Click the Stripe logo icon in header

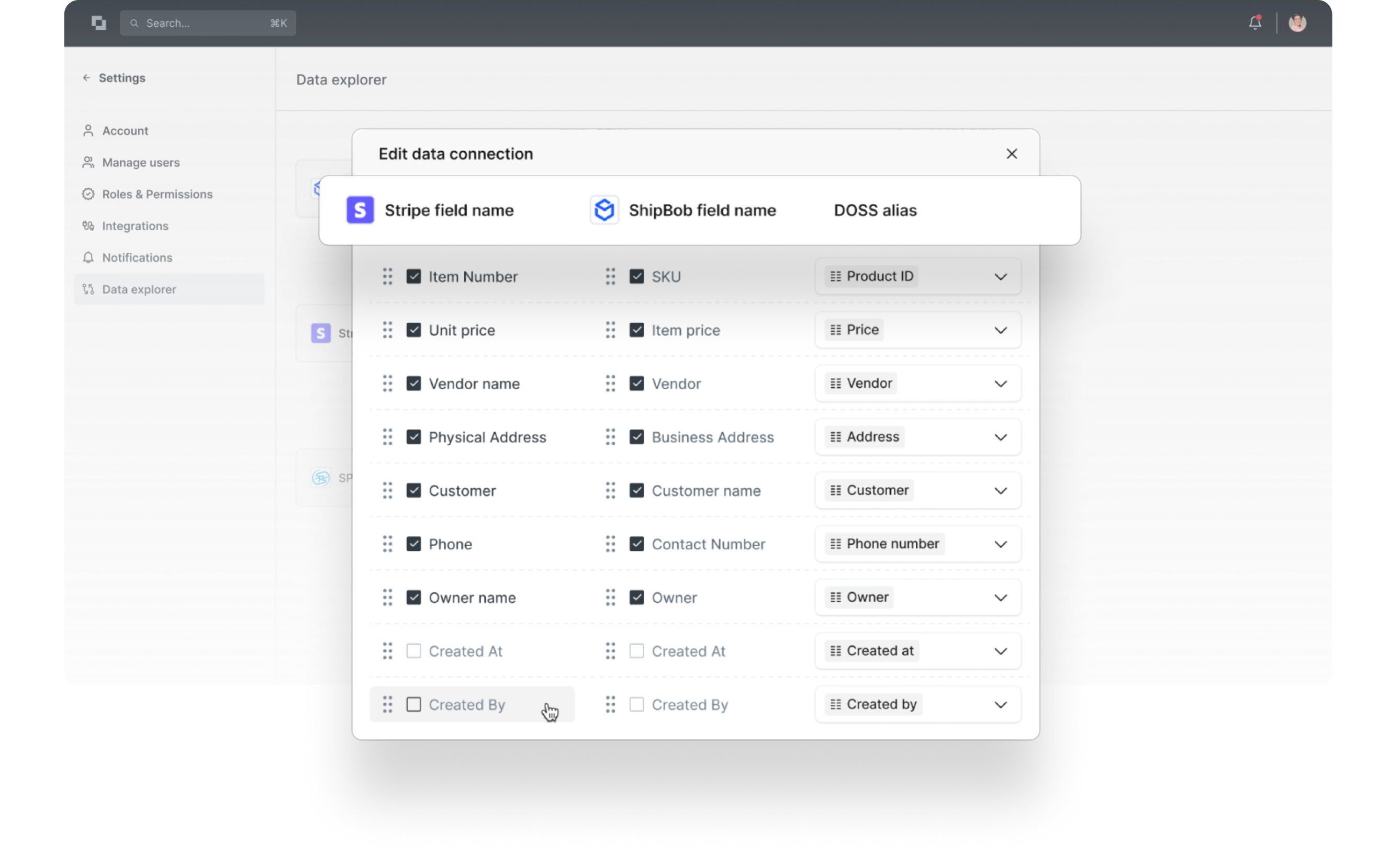pos(360,210)
